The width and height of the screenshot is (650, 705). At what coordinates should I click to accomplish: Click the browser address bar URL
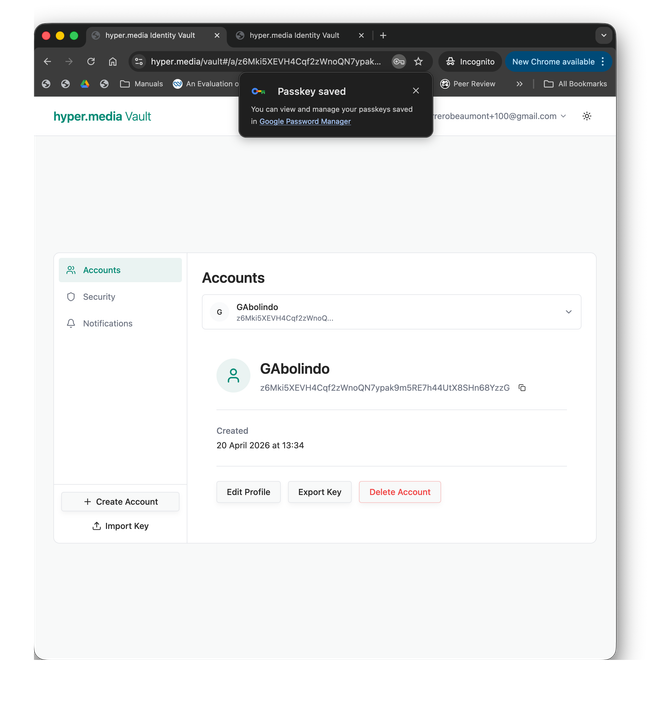pos(265,61)
